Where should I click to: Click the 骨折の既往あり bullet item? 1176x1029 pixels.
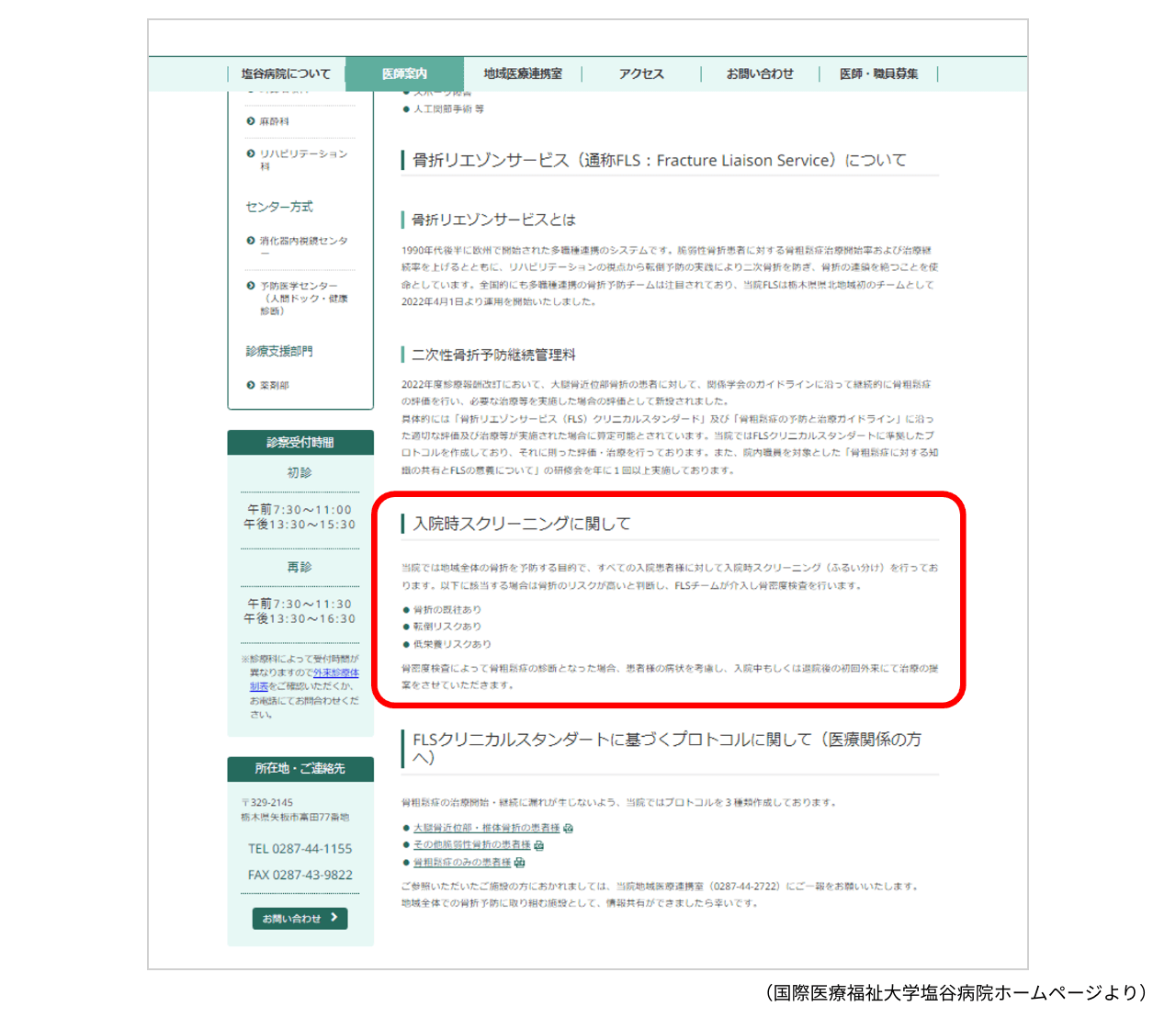tap(447, 609)
